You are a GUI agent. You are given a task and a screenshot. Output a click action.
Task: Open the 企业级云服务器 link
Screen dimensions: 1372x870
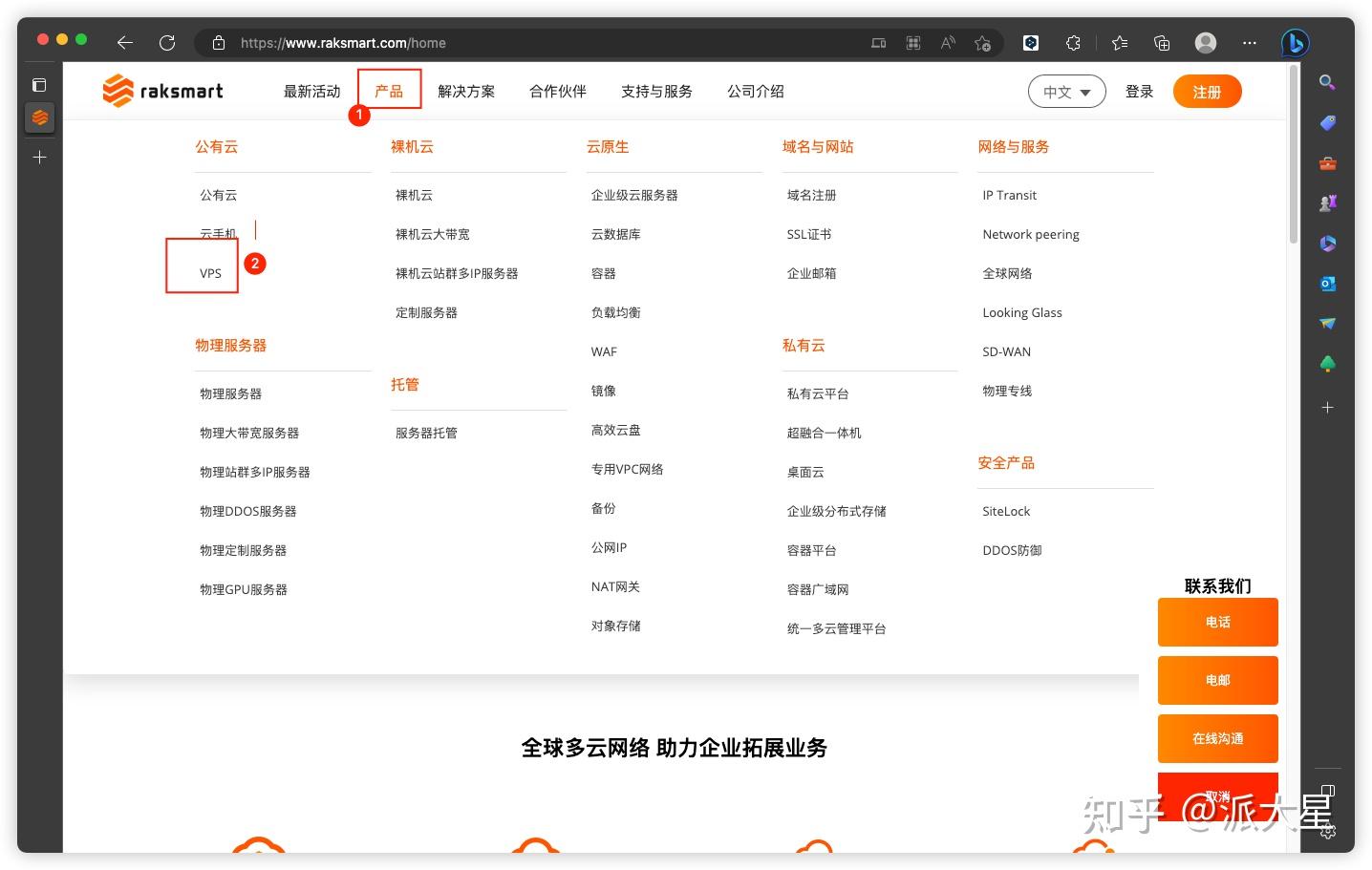[x=634, y=195]
